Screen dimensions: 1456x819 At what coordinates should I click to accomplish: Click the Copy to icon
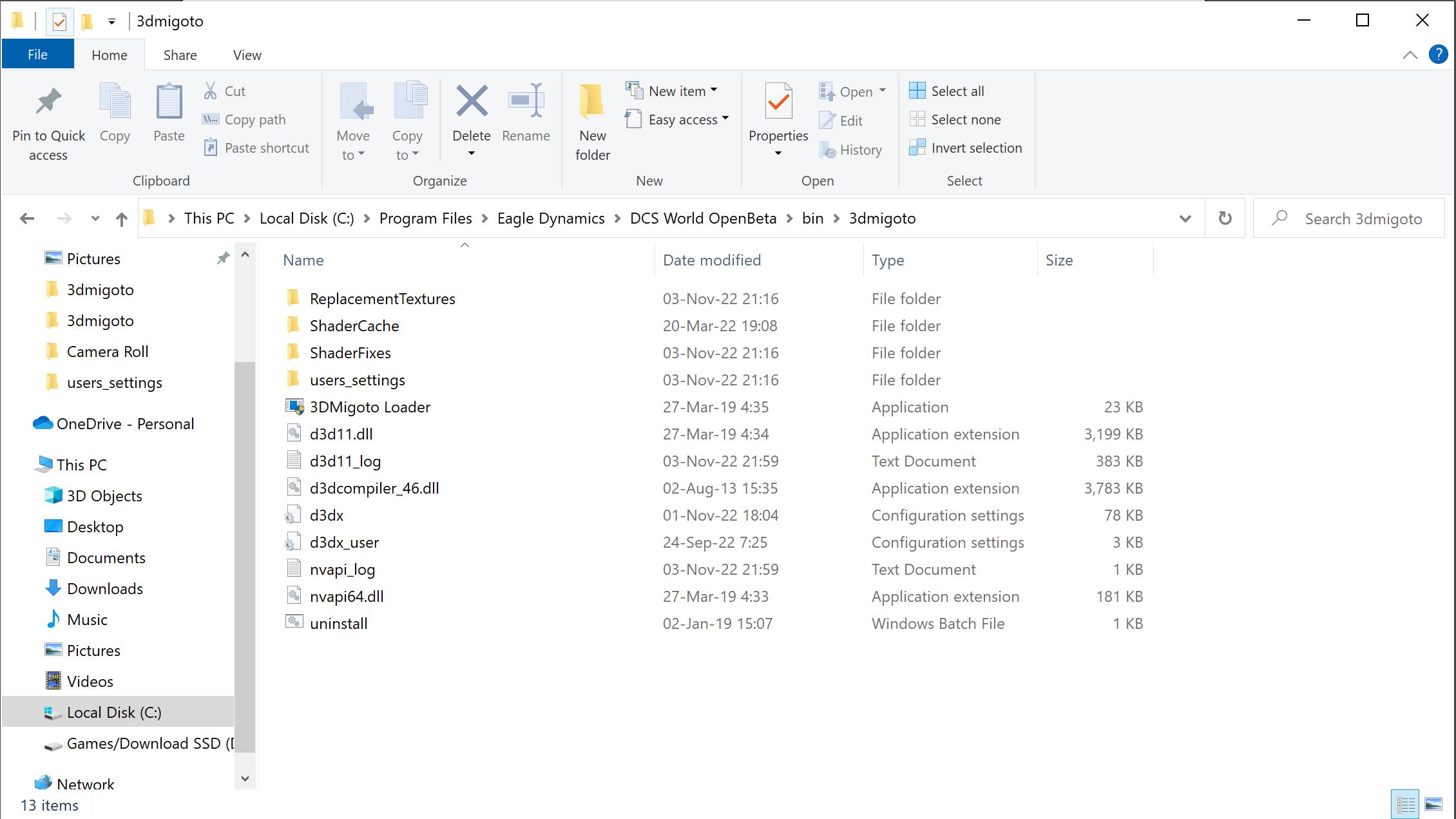410,102
